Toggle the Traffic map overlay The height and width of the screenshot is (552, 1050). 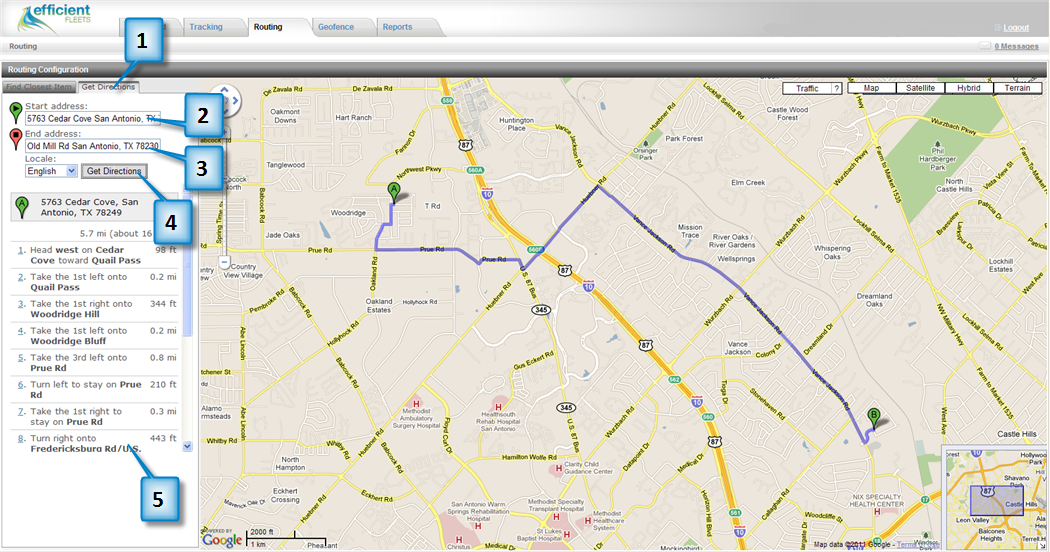click(x=807, y=88)
